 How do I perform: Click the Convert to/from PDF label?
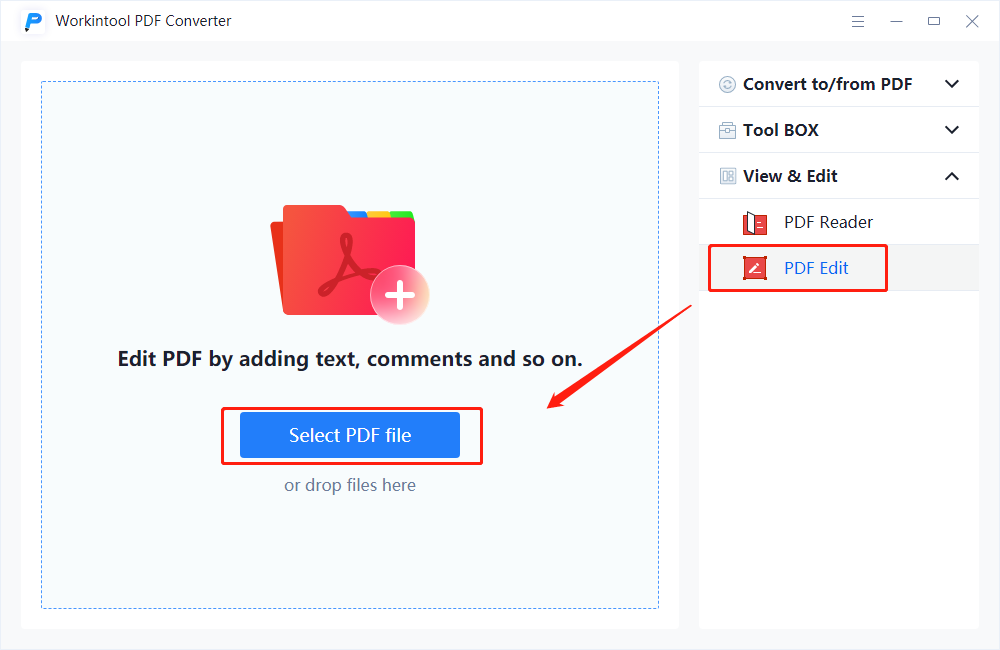point(827,85)
